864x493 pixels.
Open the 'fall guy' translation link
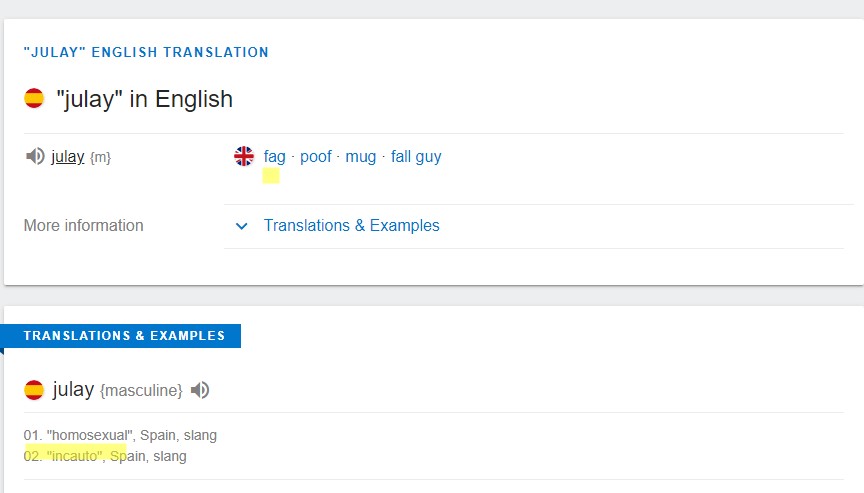point(416,156)
